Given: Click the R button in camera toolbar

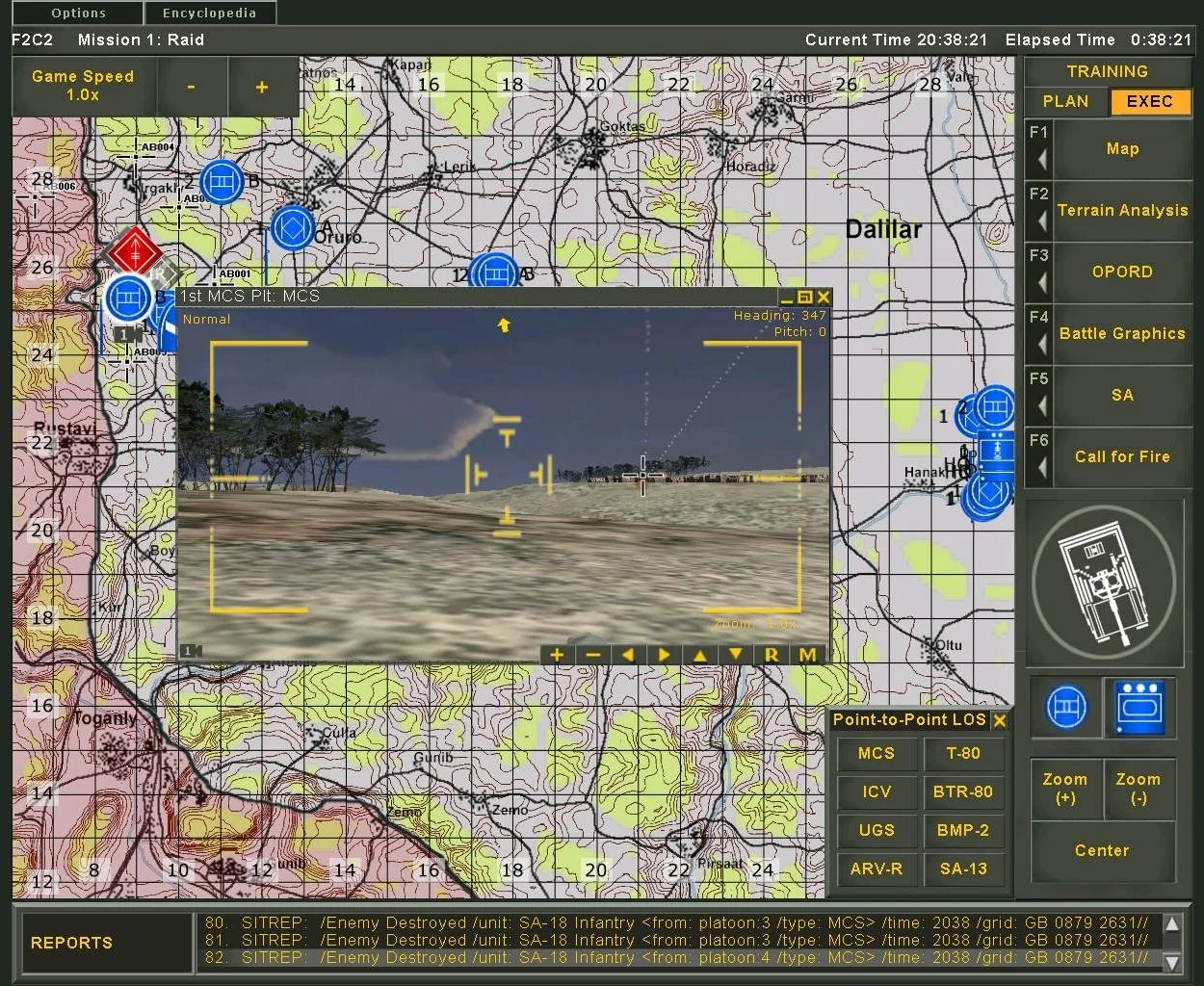Looking at the screenshot, I should pos(772,655).
